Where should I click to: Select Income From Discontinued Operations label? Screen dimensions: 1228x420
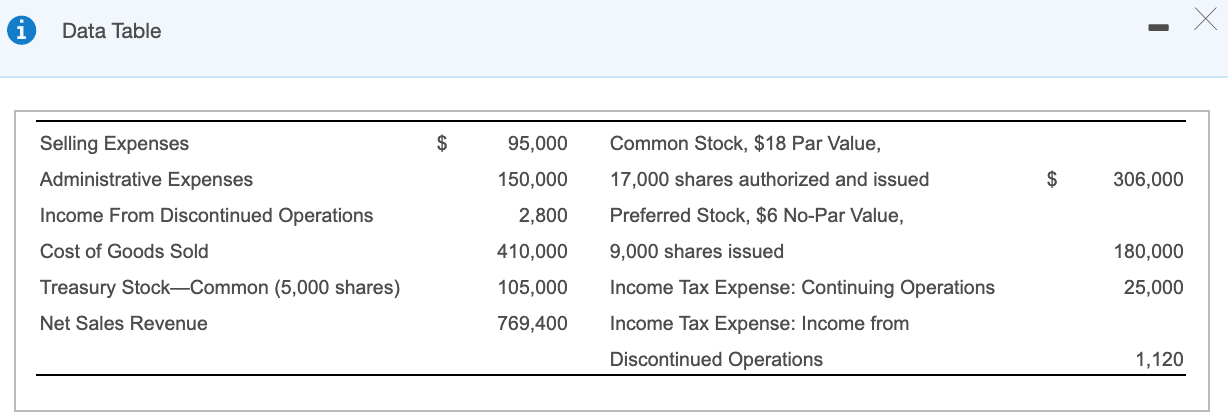[x=206, y=216]
